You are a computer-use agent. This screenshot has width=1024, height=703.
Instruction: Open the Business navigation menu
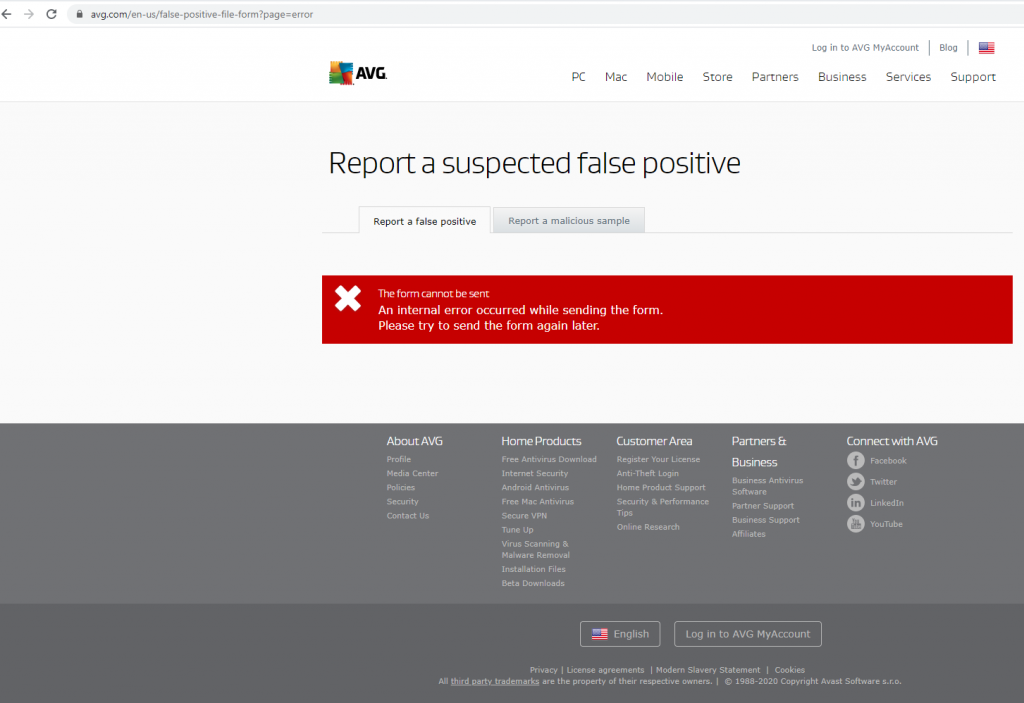click(x=841, y=77)
